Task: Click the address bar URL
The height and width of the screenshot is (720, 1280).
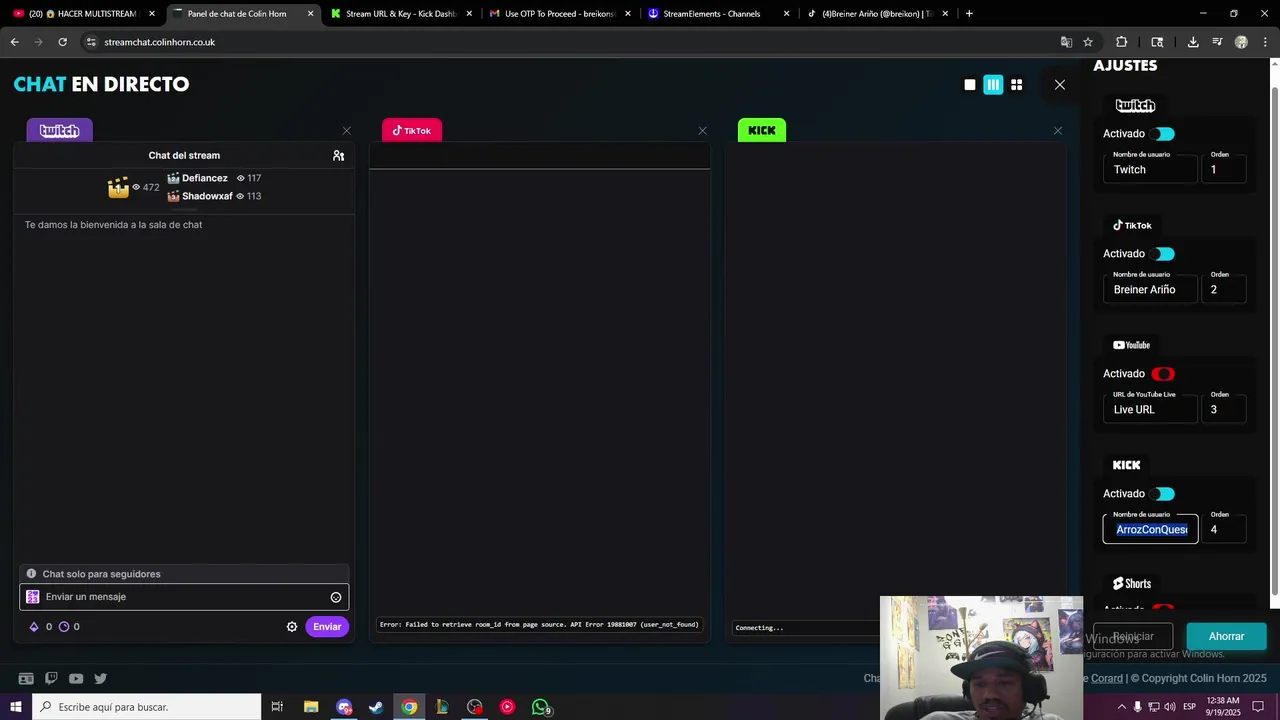Action: click(160, 42)
